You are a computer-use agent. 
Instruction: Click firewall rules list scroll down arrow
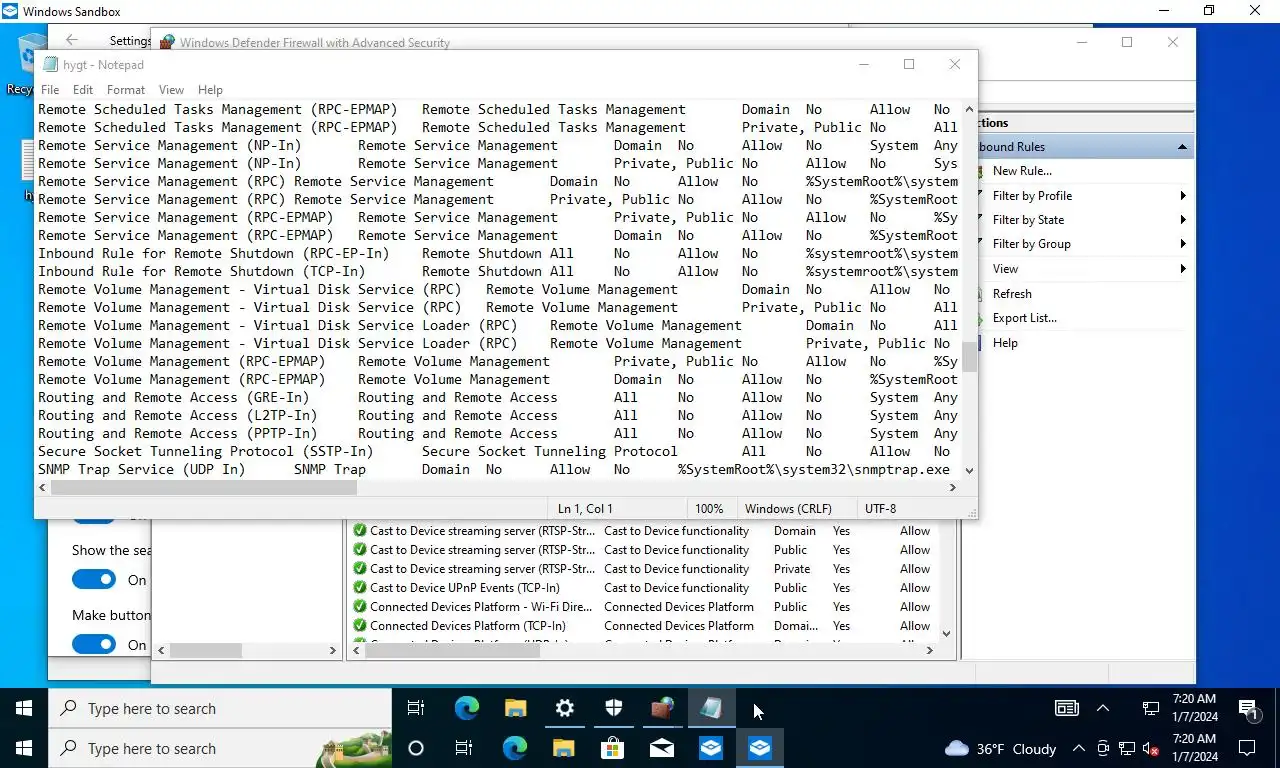click(946, 633)
